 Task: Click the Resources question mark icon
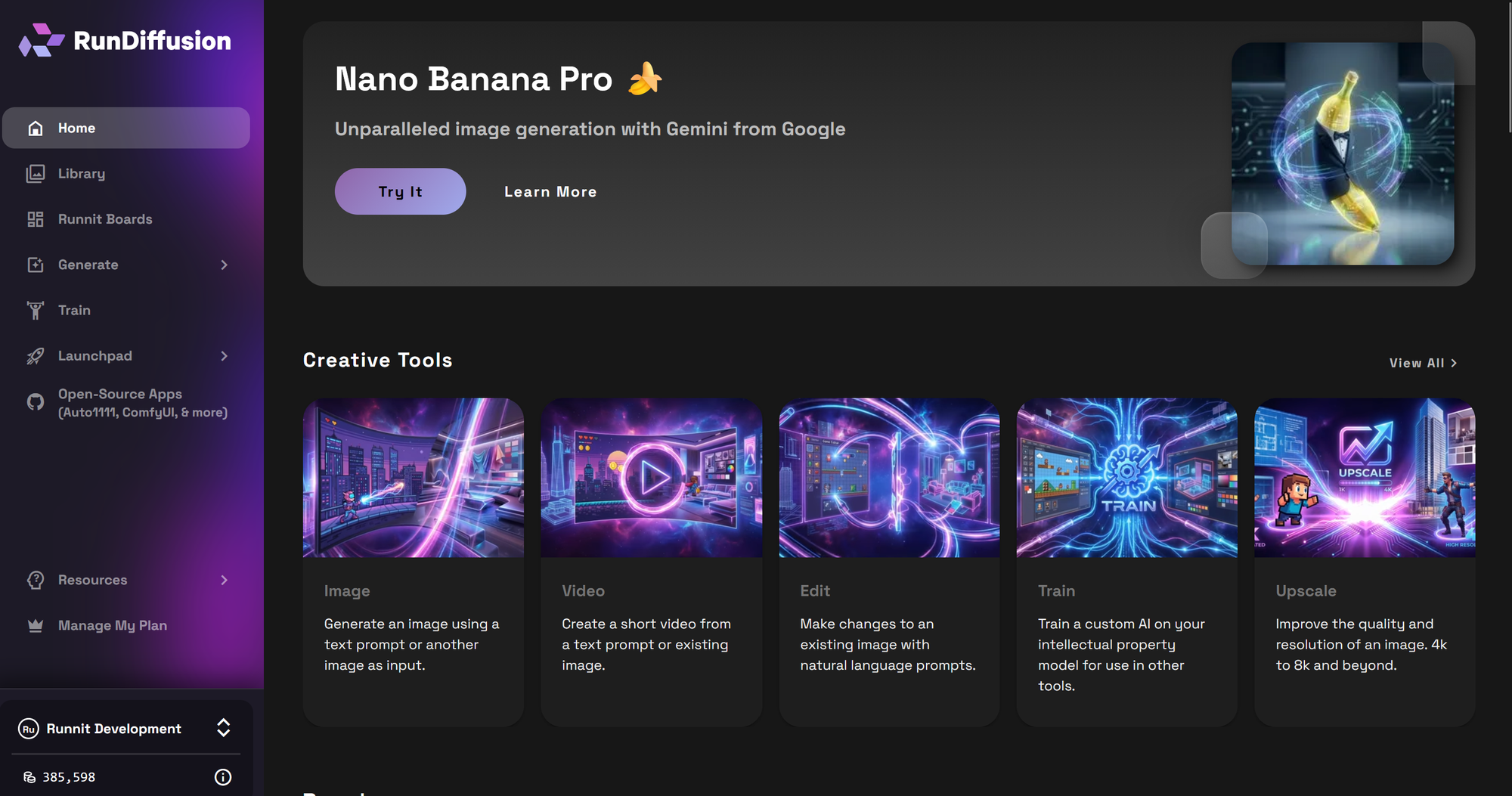36,580
